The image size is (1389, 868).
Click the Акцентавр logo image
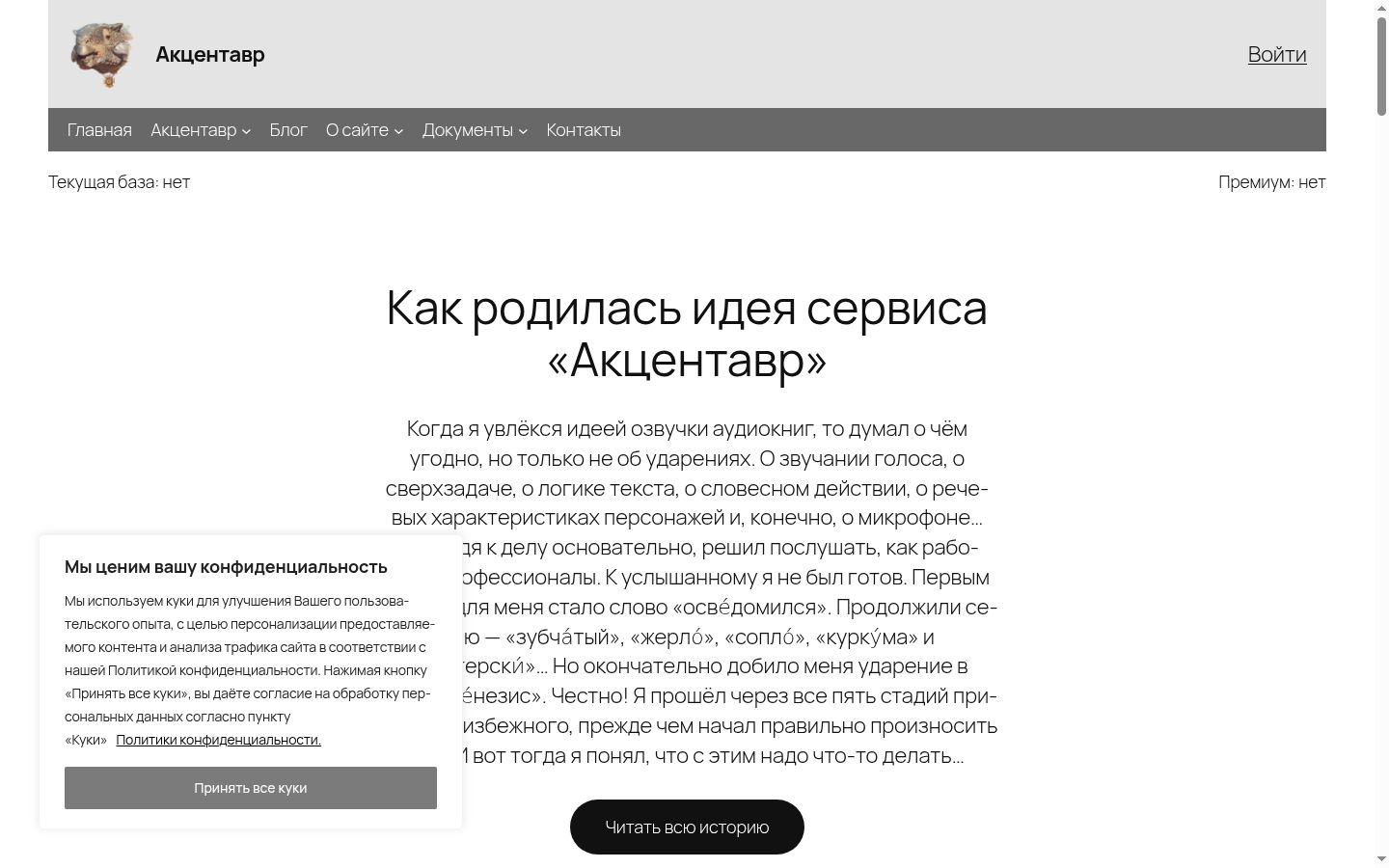point(101,54)
